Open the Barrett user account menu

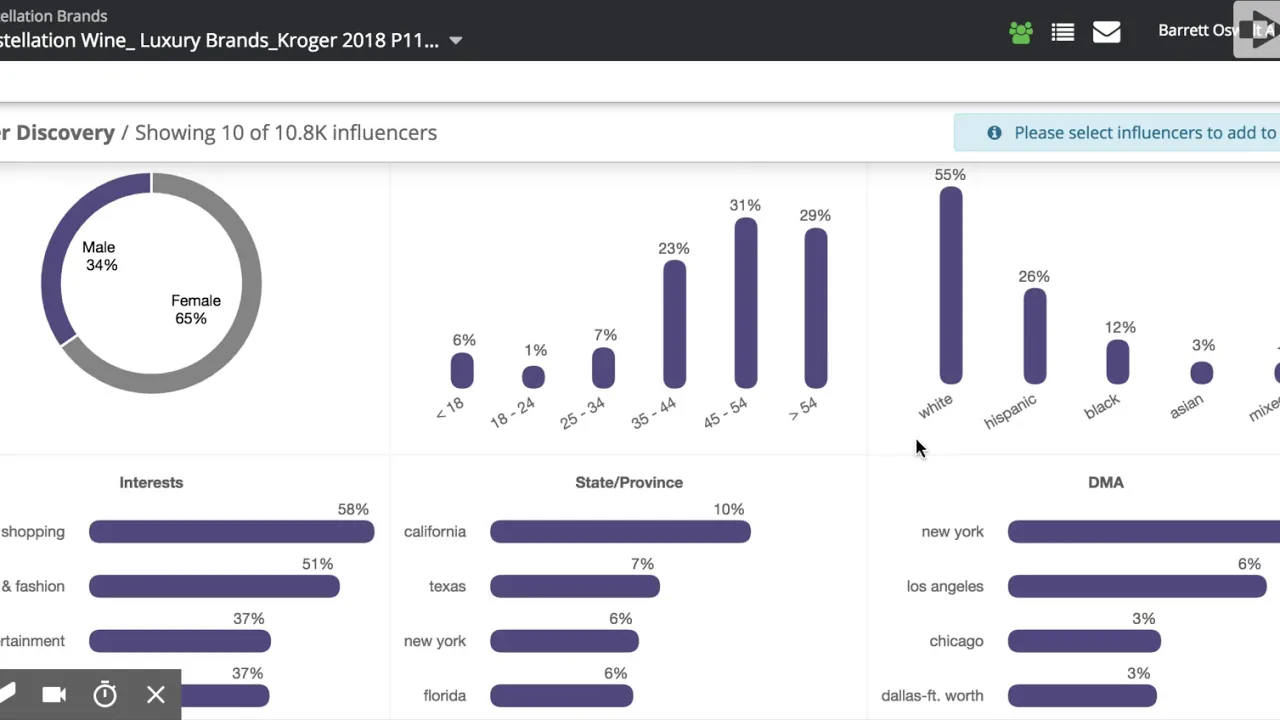tap(1200, 30)
